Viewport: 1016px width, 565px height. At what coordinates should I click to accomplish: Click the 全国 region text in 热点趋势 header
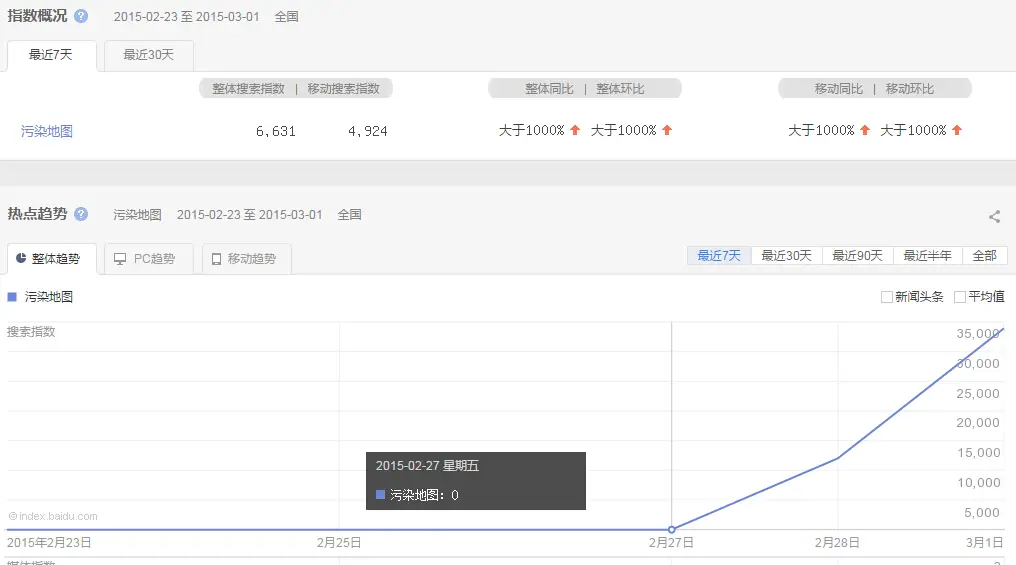(349, 214)
